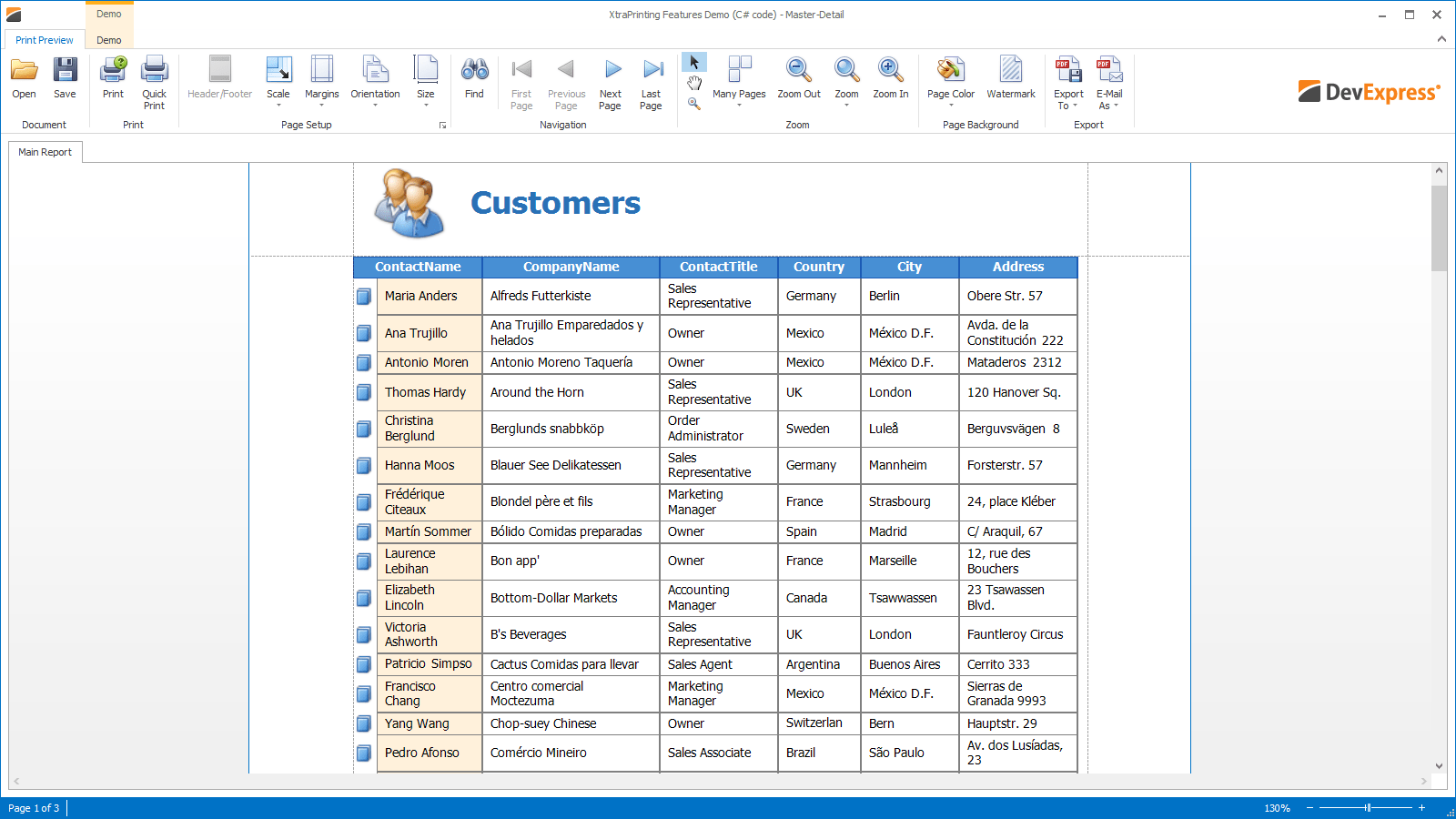Screen dimensions: 1456x819
Task: Run Quick Print
Action: click(x=154, y=83)
